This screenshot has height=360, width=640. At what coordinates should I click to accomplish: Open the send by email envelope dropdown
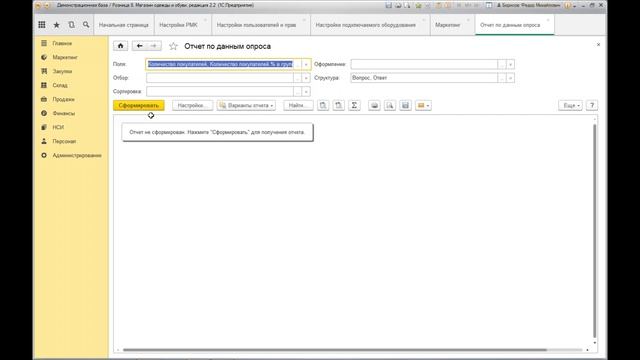[x=423, y=105]
